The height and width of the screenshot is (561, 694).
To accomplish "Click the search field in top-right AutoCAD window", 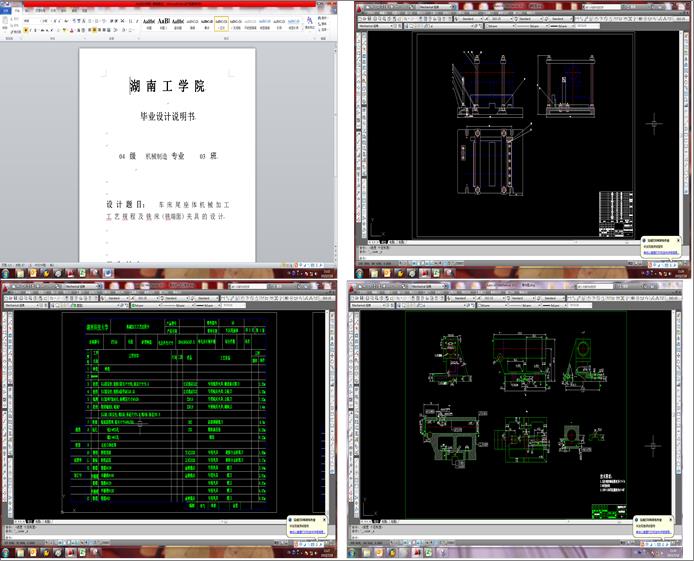I will coord(601,7).
